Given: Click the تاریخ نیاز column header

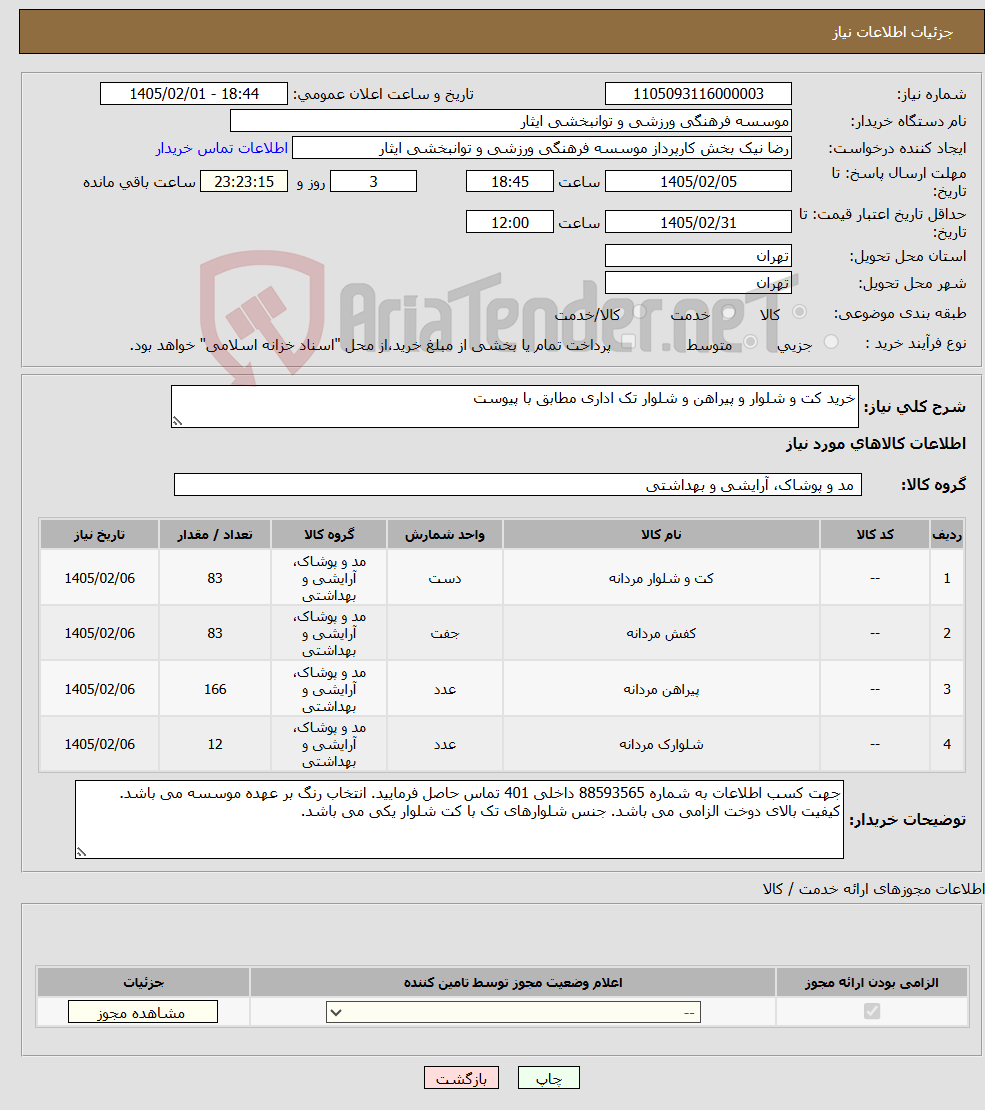Looking at the screenshot, I should point(99,534).
